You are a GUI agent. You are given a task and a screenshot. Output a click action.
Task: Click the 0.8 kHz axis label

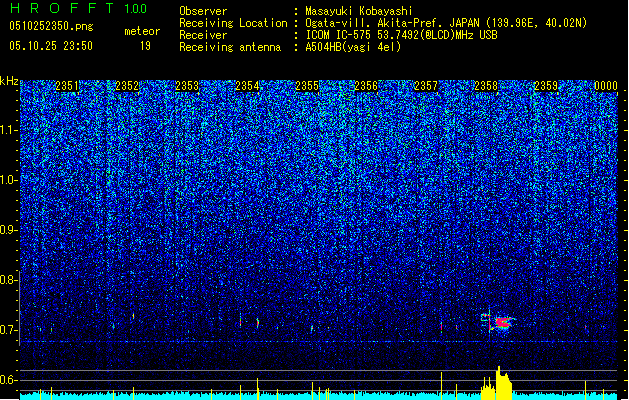click(x=9, y=280)
